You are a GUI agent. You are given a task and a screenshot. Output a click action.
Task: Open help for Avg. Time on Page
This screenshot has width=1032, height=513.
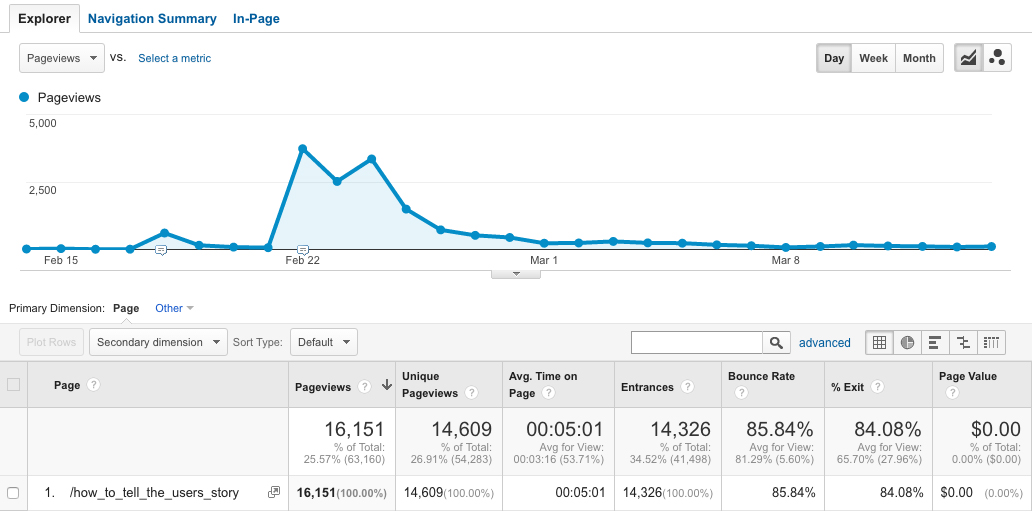click(x=548, y=393)
